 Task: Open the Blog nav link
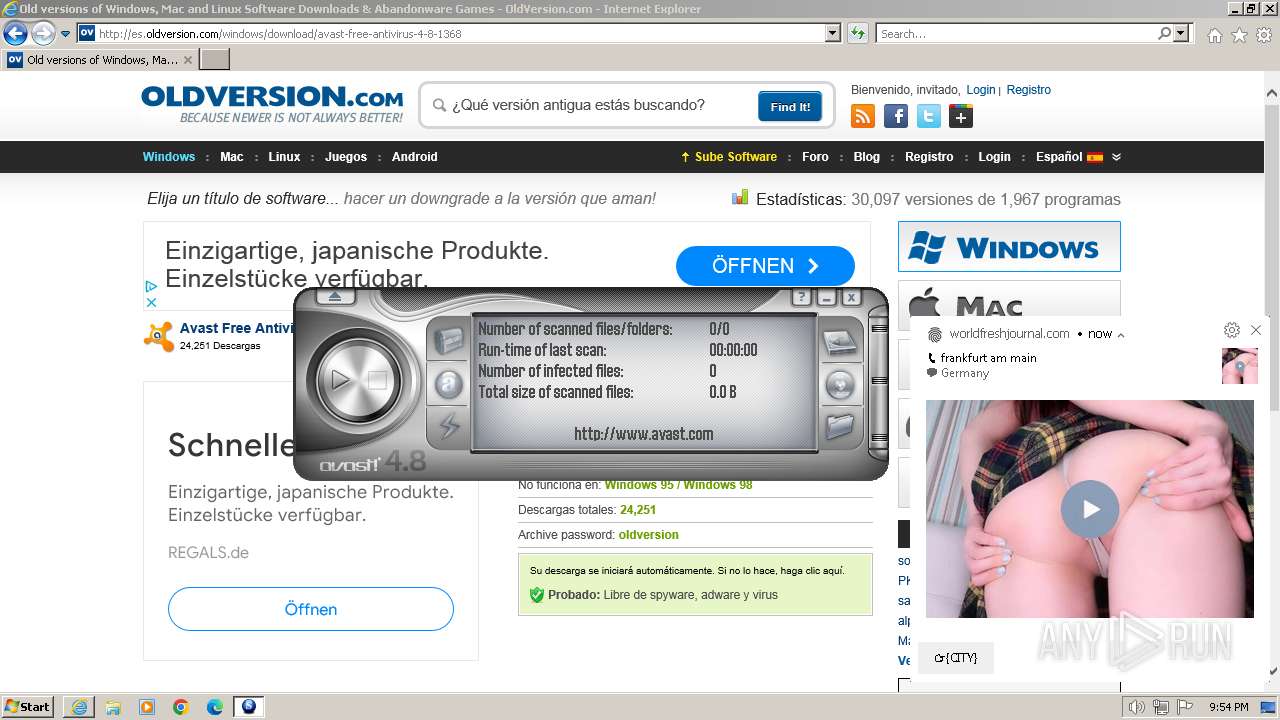pyautogui.click(x=867, y=157)
